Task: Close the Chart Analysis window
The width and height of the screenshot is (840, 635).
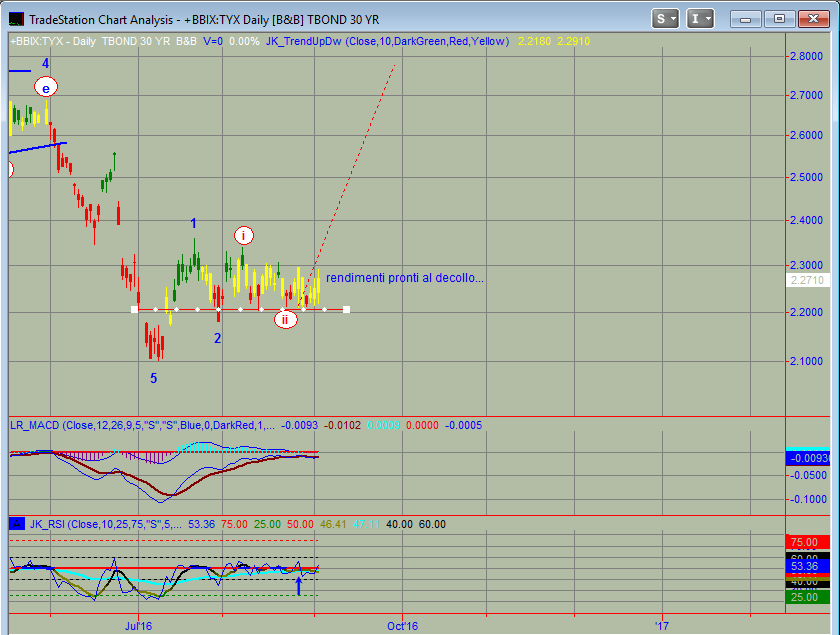Action: [813, 19]
